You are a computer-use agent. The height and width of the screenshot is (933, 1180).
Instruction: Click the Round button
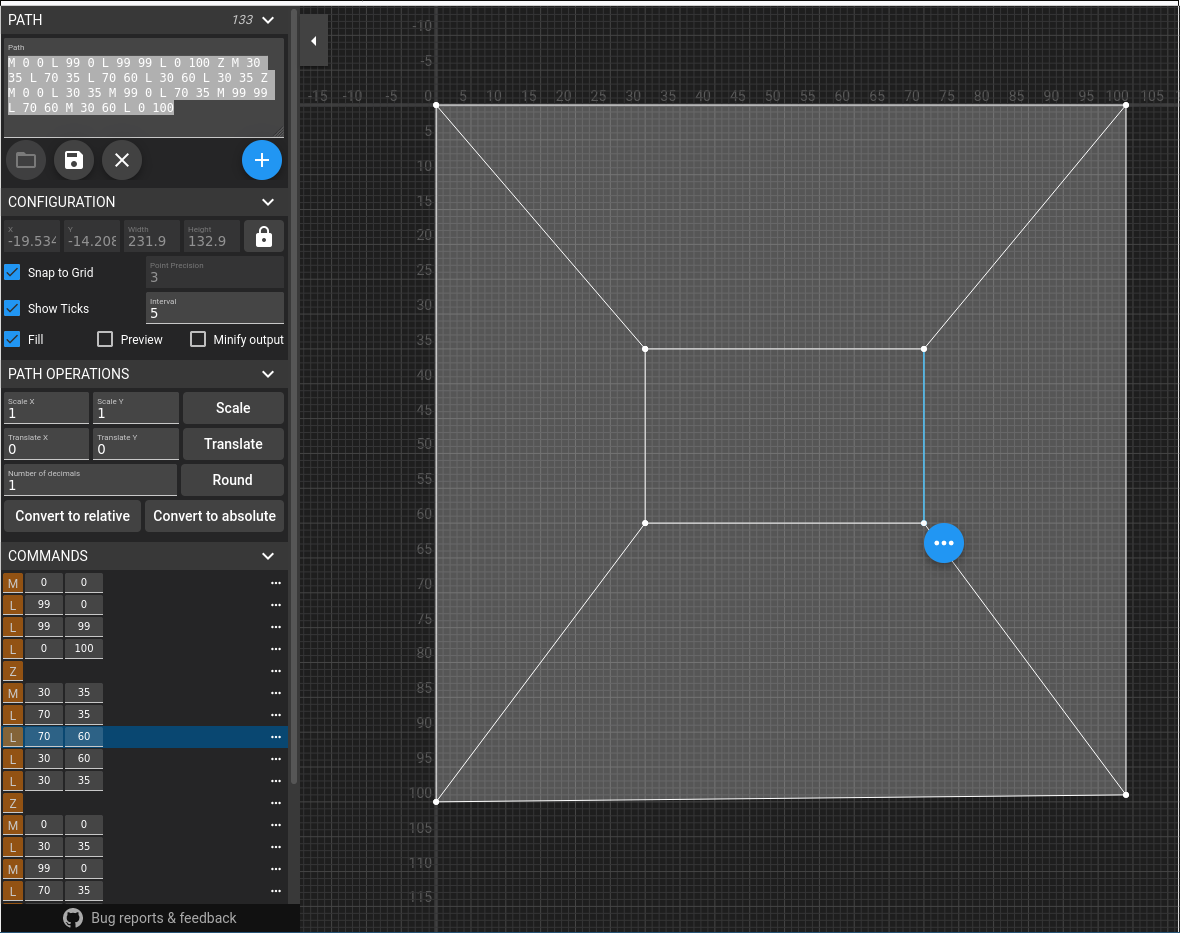232,480
